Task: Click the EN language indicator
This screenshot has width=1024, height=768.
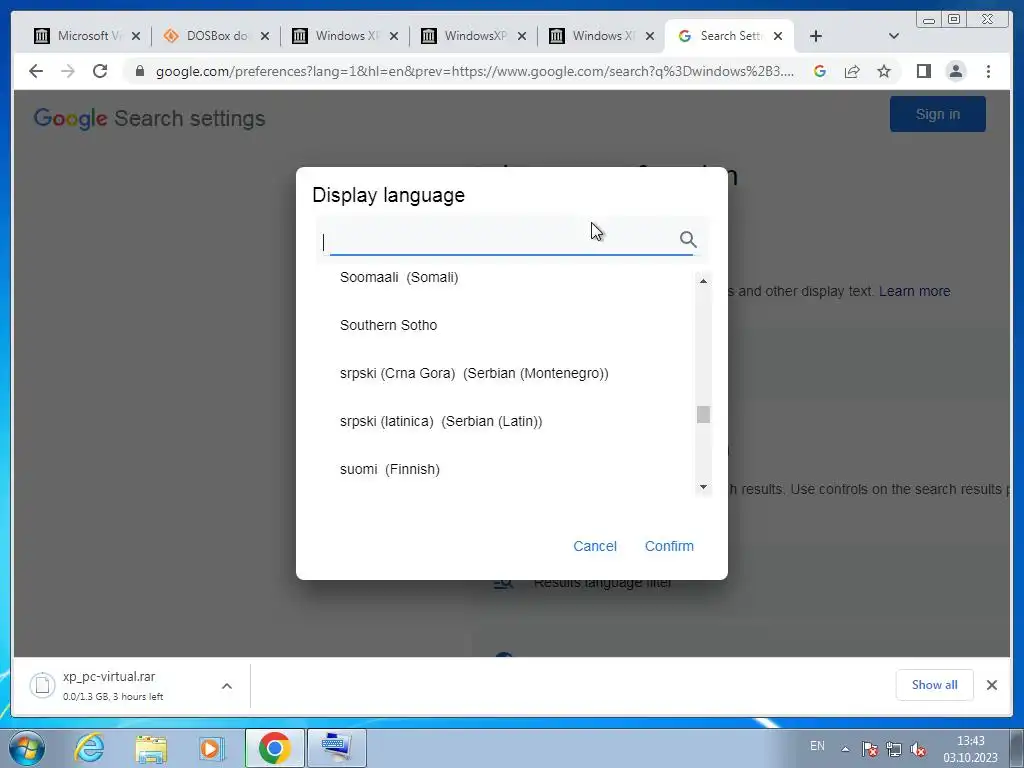Action: coord(817,746)
